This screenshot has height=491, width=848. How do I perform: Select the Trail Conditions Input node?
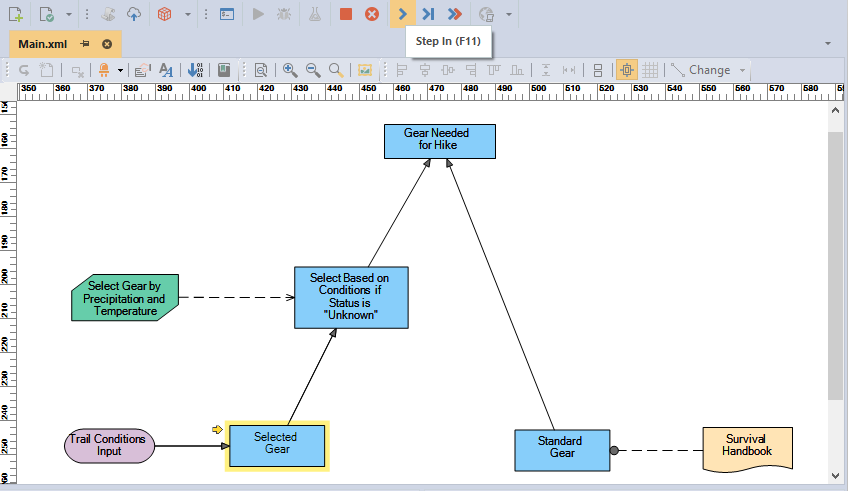pos(109,446)
